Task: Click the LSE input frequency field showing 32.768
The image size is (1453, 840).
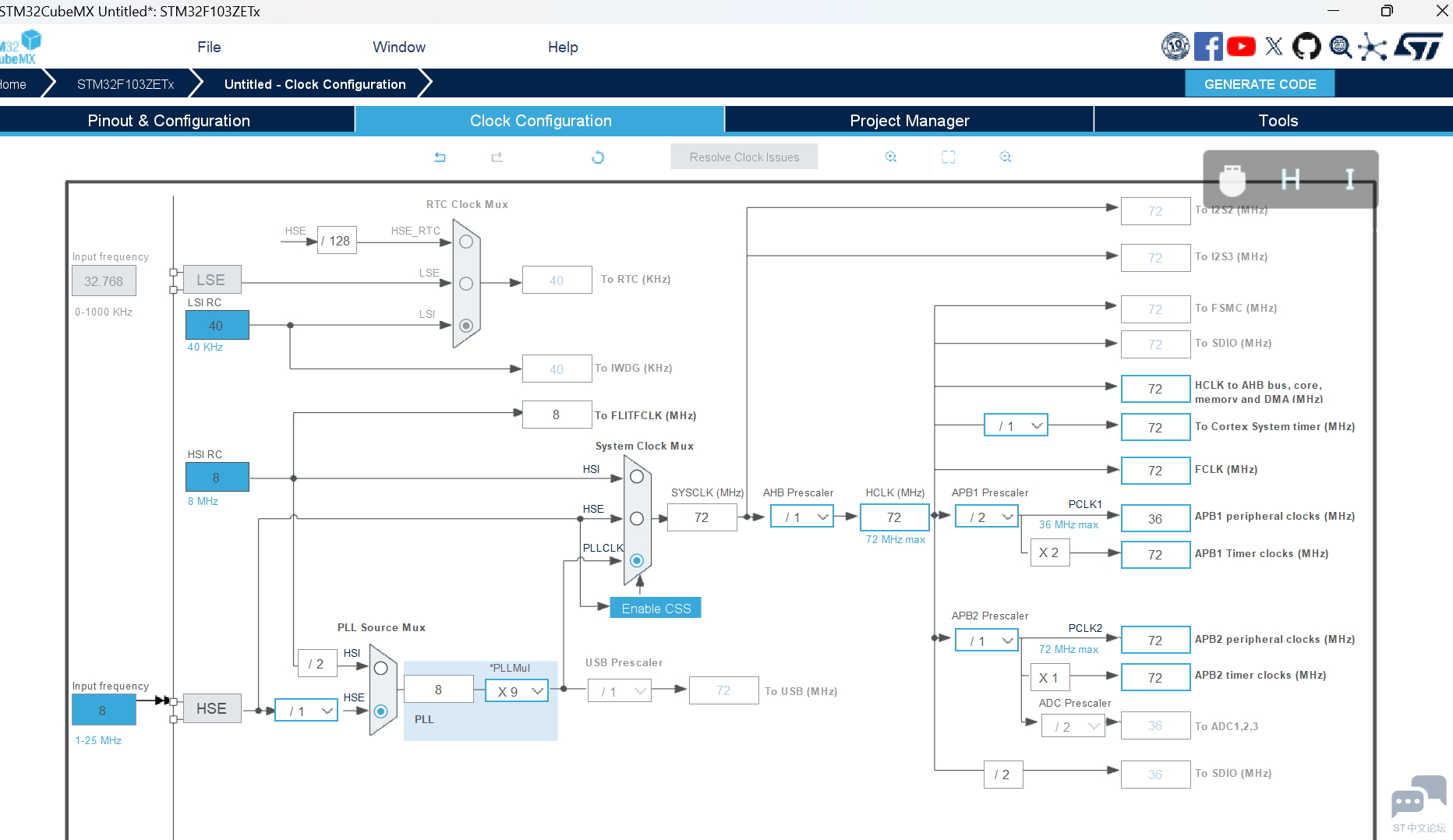Action: pyautogui.click(x=104, y=281)
